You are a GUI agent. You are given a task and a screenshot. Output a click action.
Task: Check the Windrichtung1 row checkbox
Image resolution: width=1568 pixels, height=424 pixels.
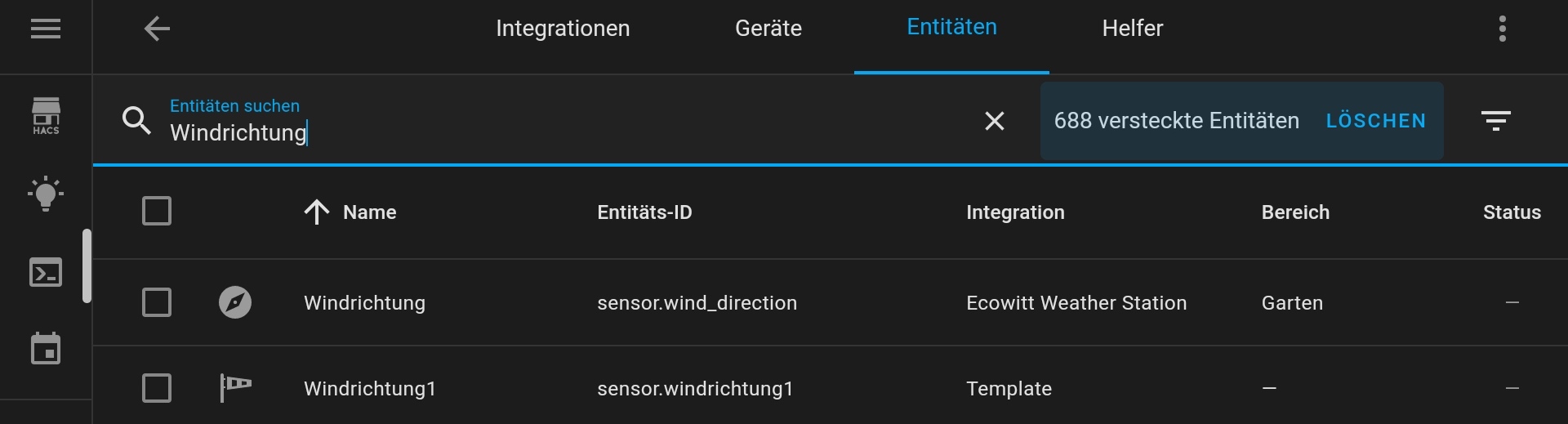157,388
